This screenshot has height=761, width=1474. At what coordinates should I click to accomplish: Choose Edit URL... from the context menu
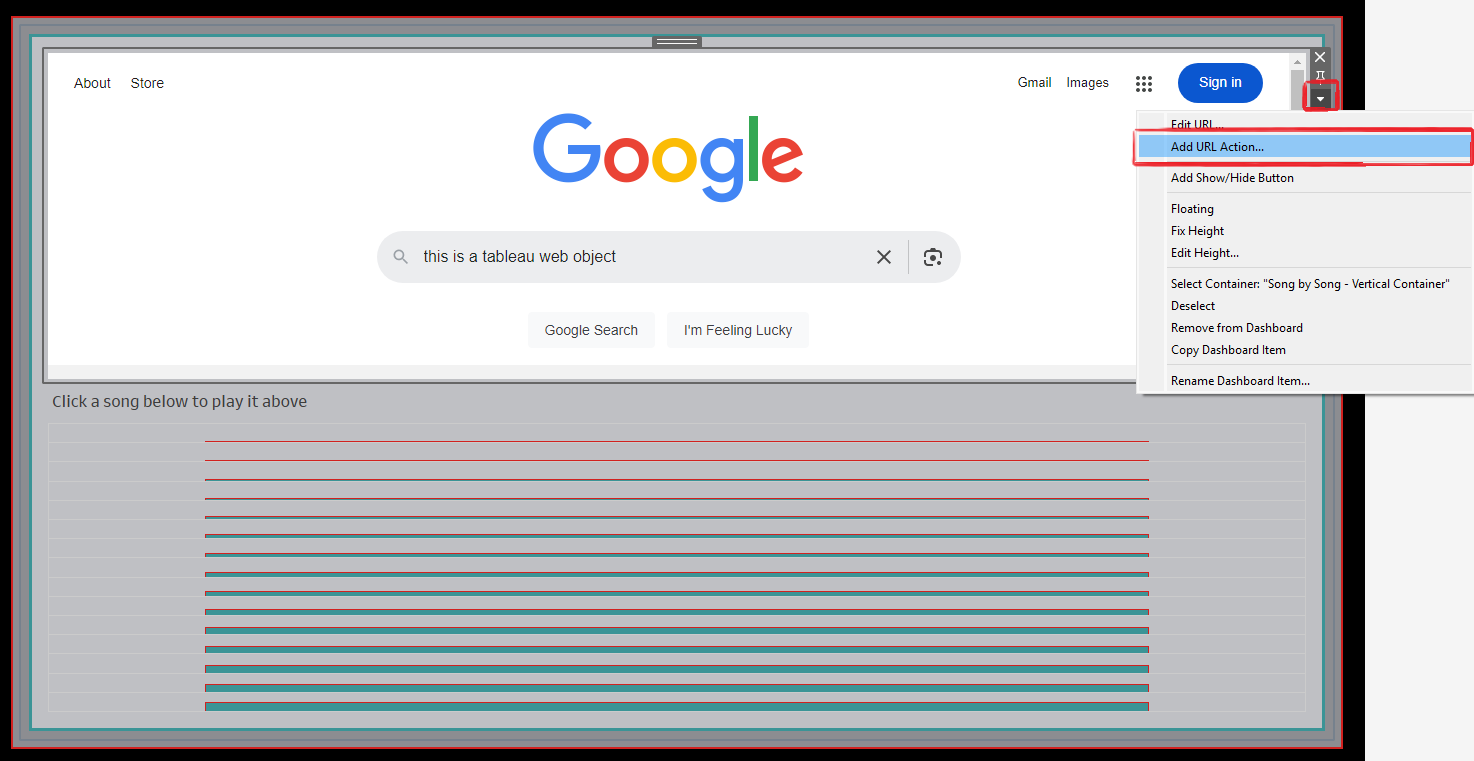click(1197, 124)
